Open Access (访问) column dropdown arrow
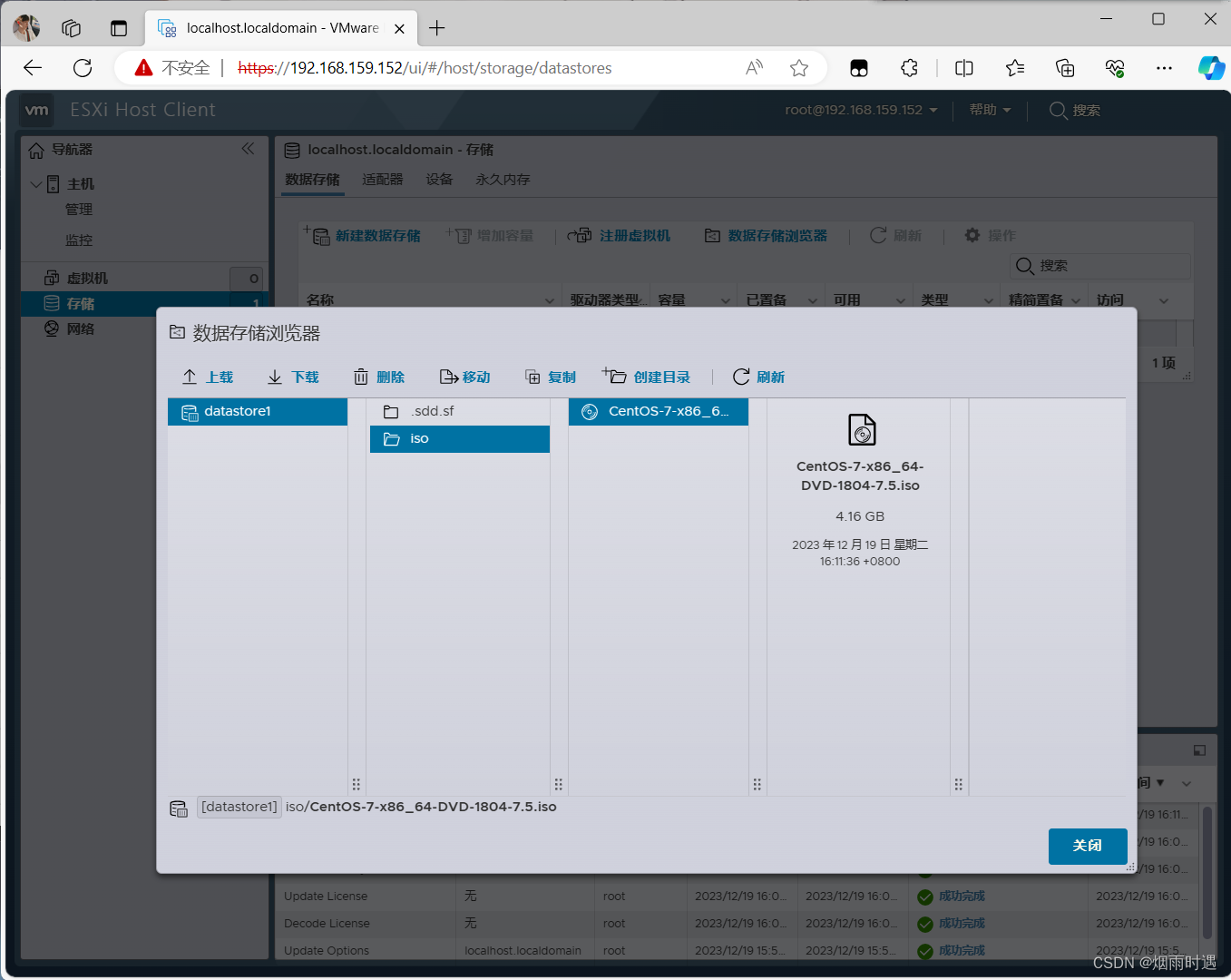This screenshot has height=980, width=1231. 1164,300
